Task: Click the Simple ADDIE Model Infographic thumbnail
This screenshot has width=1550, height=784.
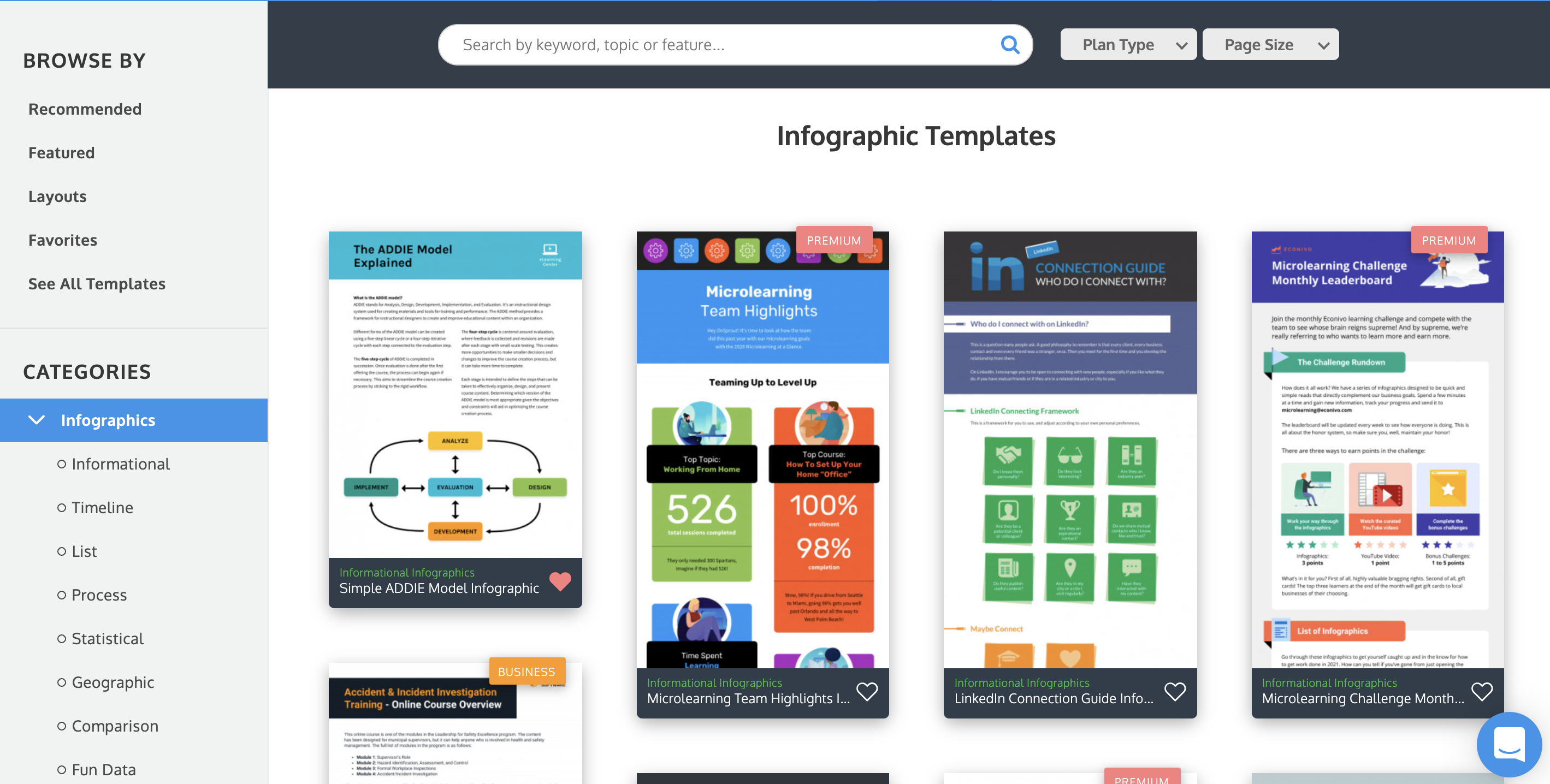Action: 455,416
